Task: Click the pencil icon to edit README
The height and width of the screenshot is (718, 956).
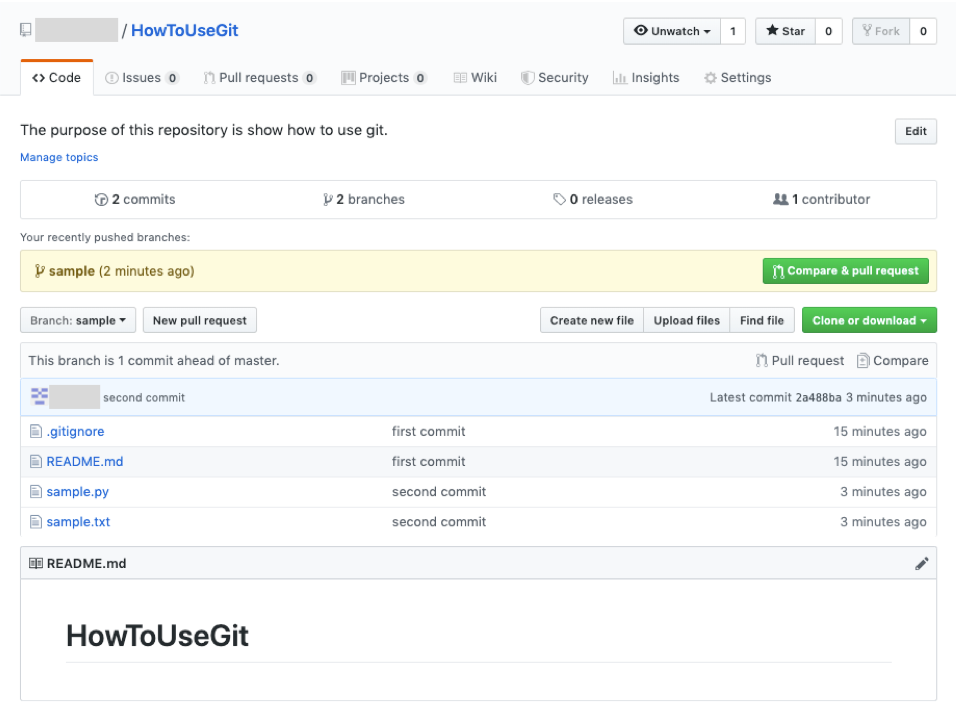Action: [x=921, y=564]
